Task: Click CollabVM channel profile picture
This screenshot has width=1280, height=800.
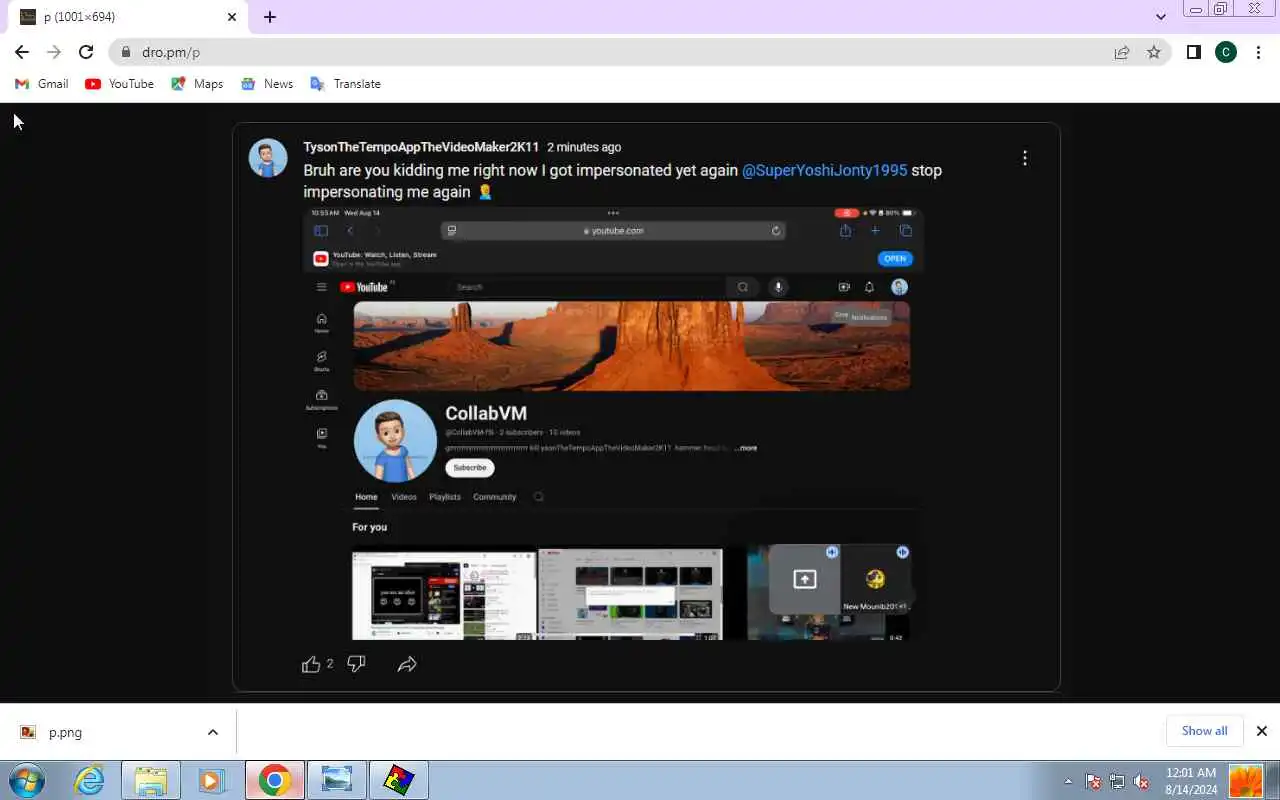Action: [395, 441]
